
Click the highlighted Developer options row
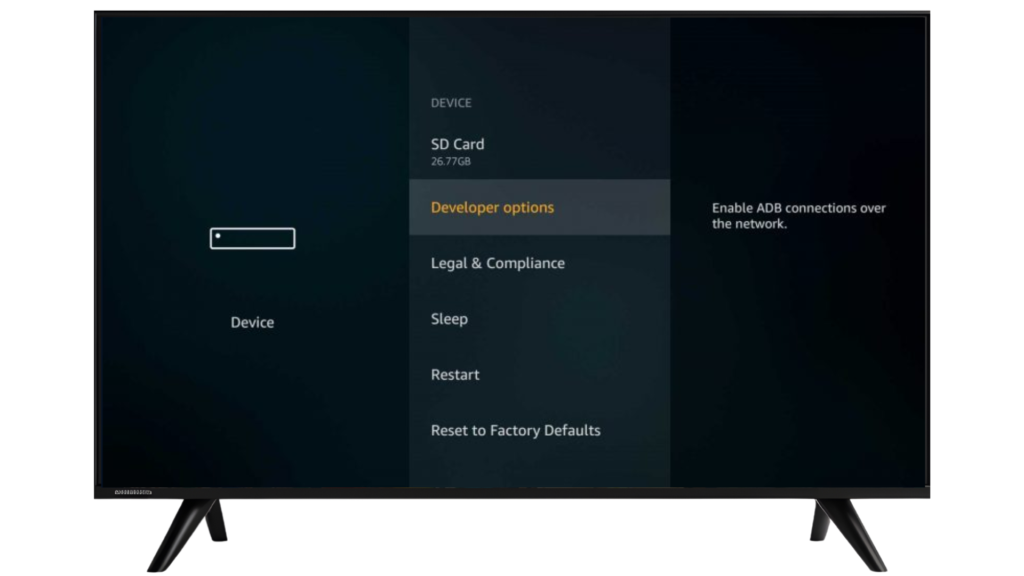click(540, 207)
